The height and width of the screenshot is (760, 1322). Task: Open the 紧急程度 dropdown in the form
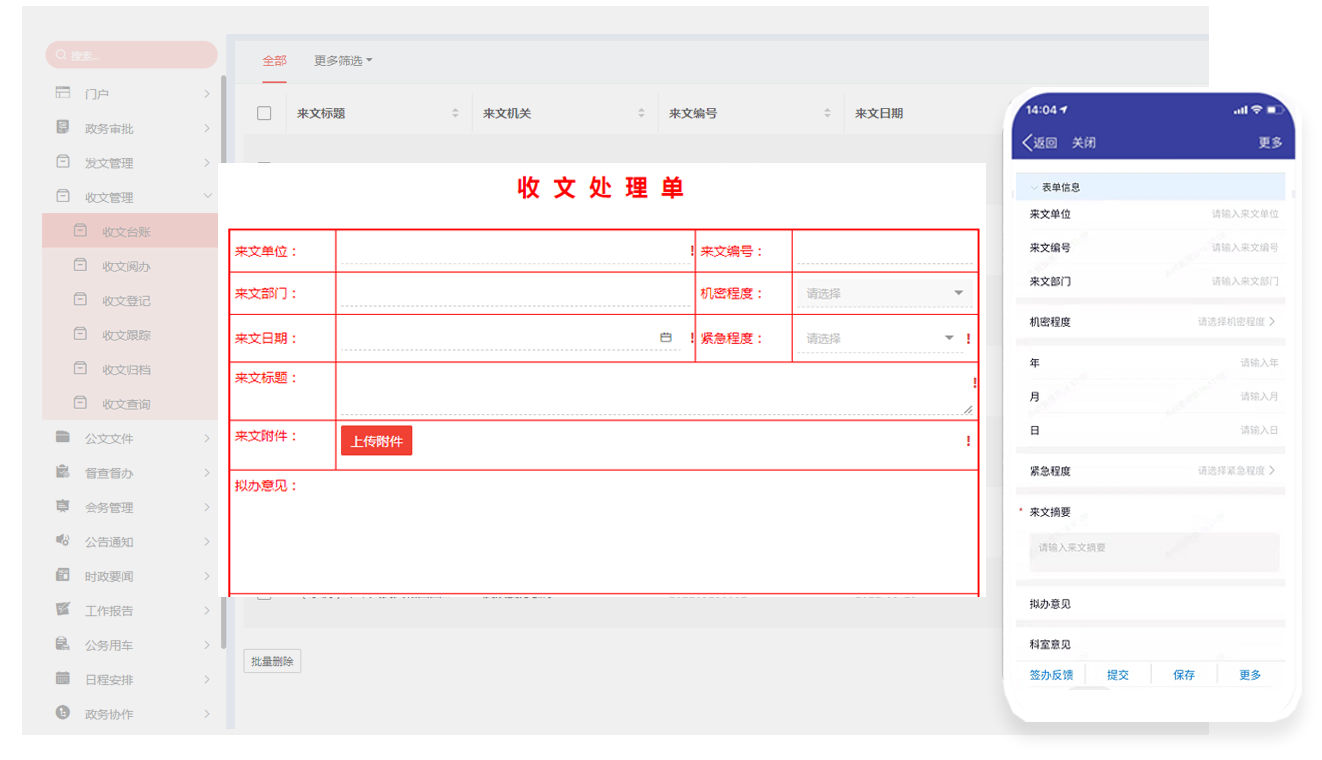(879, 338)
